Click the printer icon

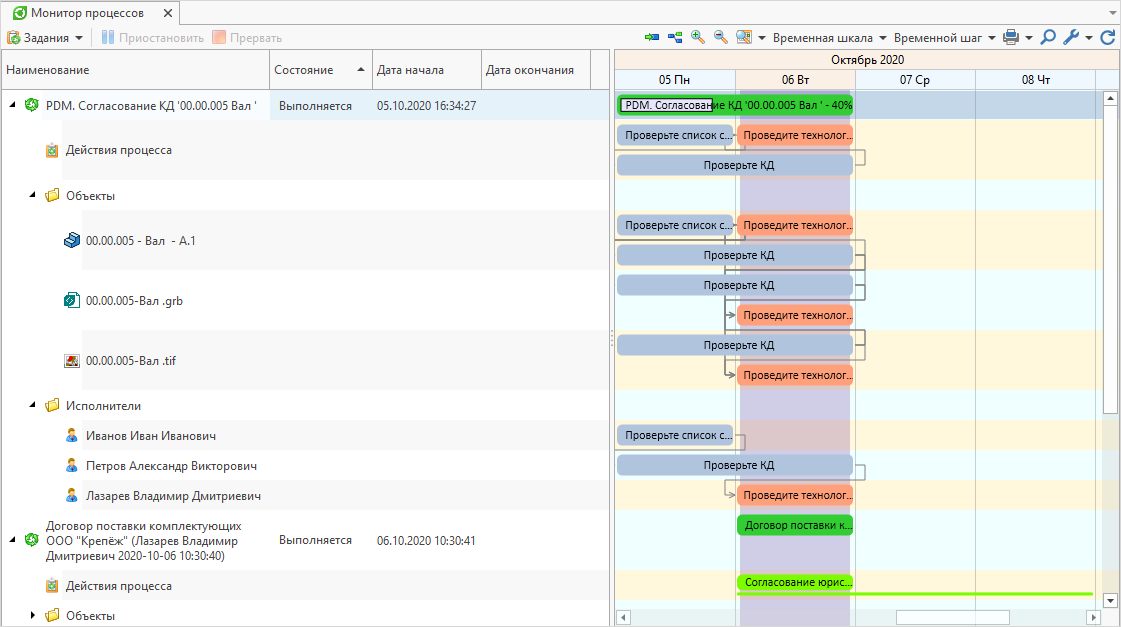(1010, 37)
